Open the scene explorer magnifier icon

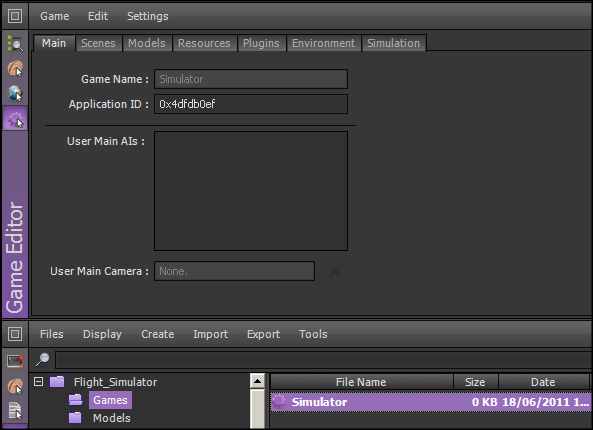point(15,44)
